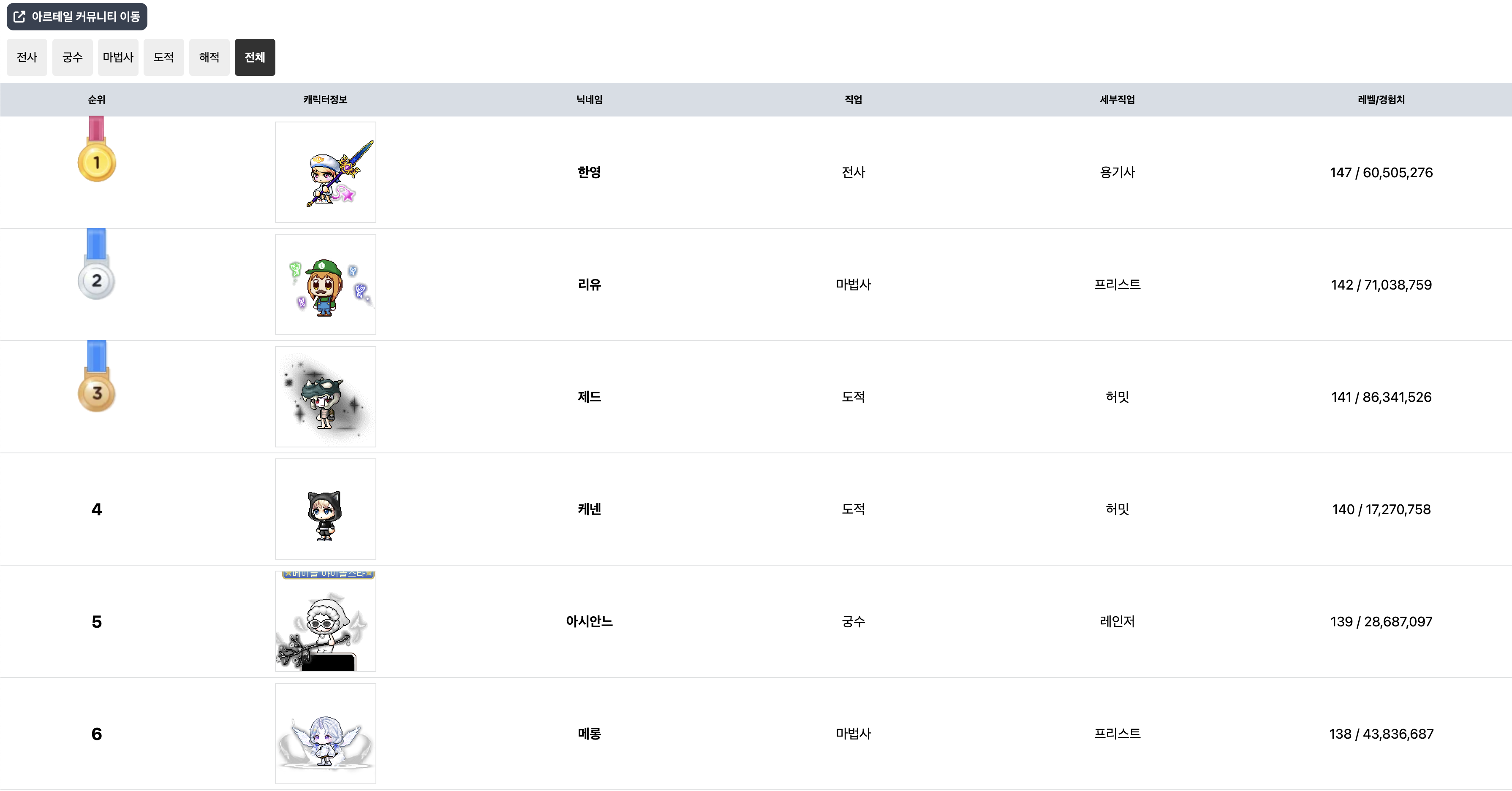Click the 전사 job cell for 한영

854,172
